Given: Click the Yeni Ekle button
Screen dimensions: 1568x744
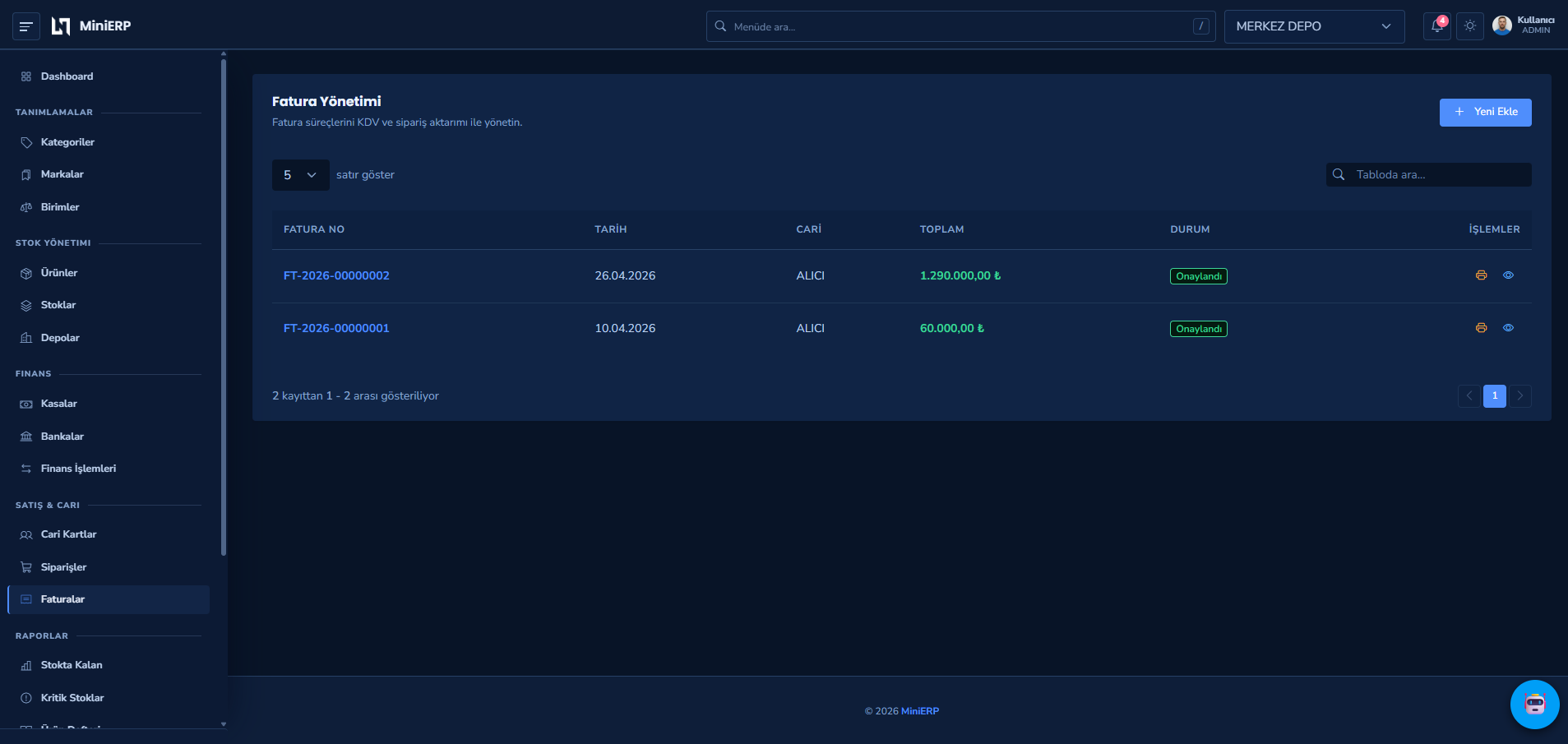Looking at the screenshot, I should pos(1485,113).
